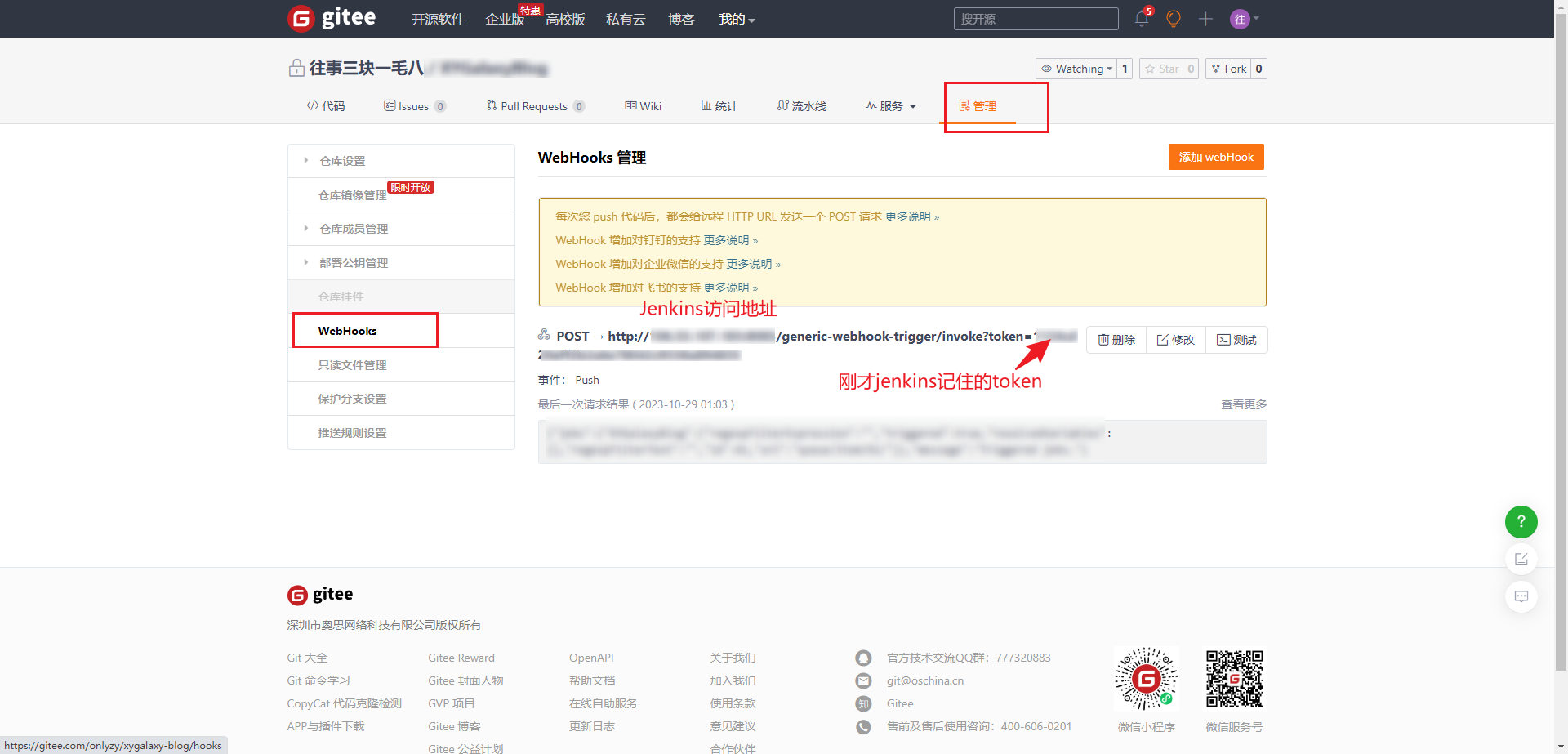Click the 搜开源 search field
The image size is (1568, 754).
pyautogui.click(x=1036, y=19)
